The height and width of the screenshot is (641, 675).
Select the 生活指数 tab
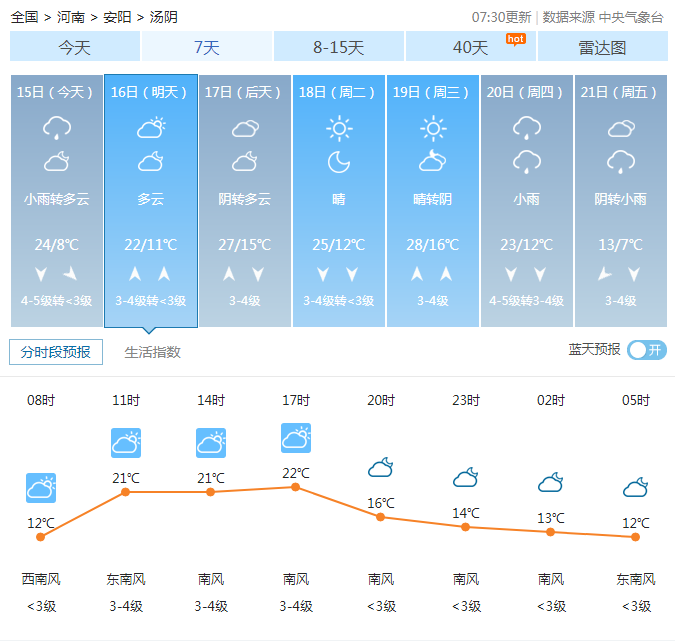pyautogui.click(x=152, y=352)
